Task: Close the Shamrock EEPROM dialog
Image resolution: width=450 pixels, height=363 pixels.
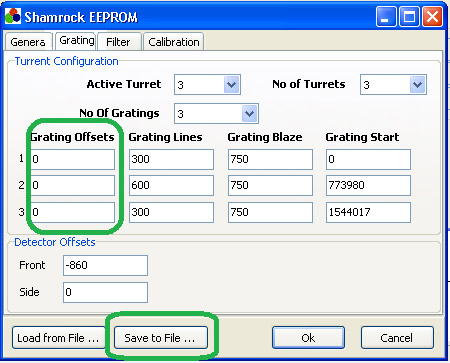Action: (x=432, y=16)
